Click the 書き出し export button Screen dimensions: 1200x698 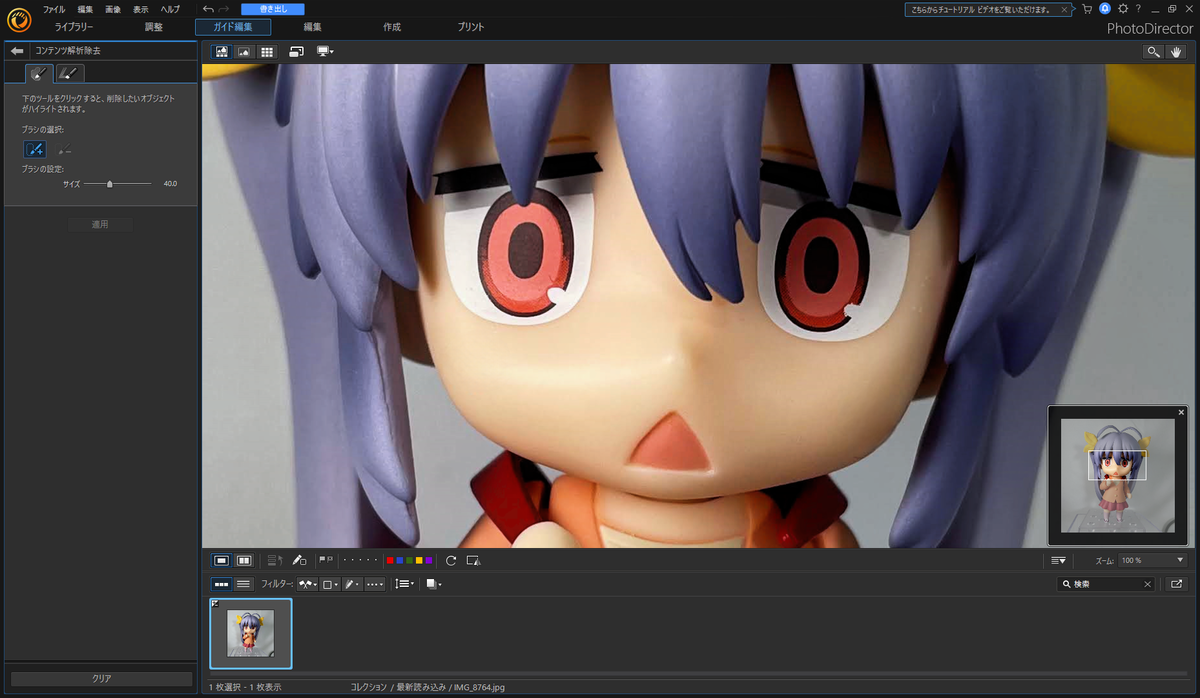point(273,9)
